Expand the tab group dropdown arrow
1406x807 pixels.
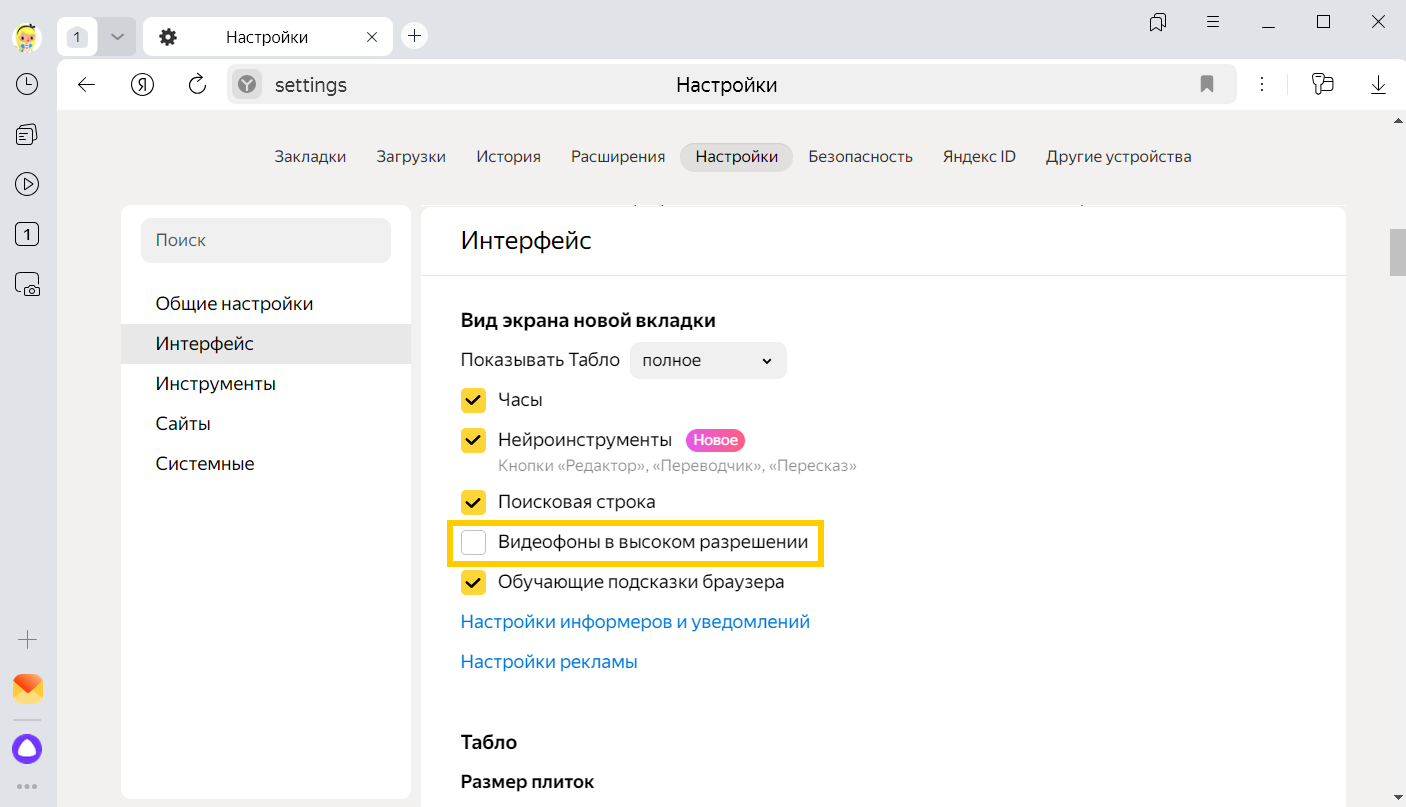[x=117, y=37]
